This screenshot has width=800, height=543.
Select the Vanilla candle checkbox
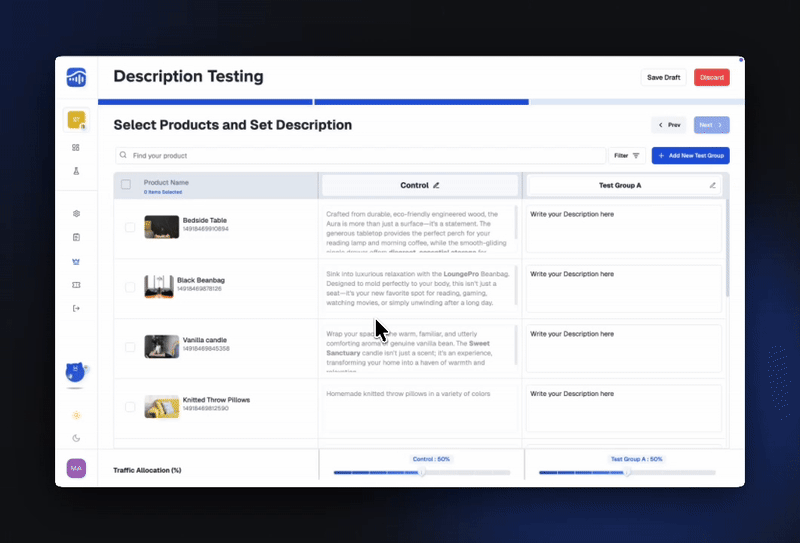click(130, 347)
